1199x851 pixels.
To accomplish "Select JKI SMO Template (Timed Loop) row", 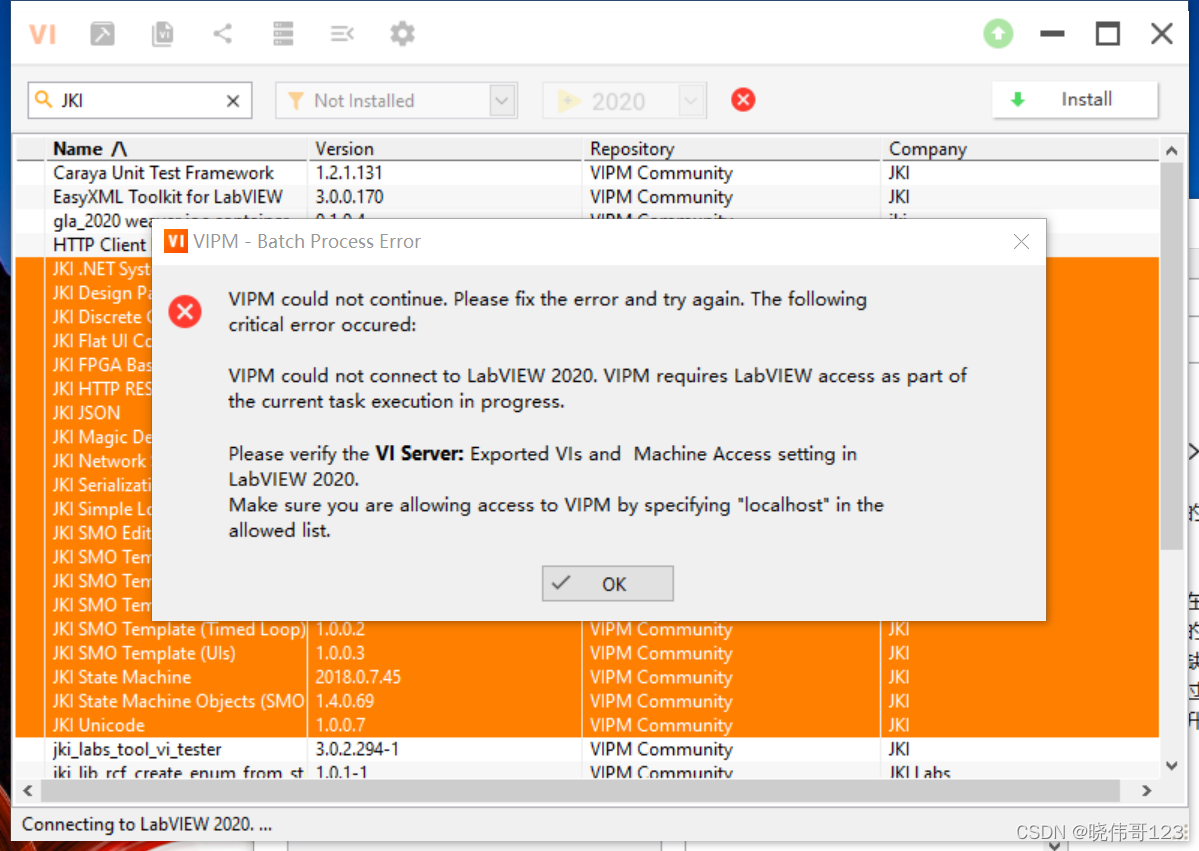I will pyautogui.click(x=587, y=629).
